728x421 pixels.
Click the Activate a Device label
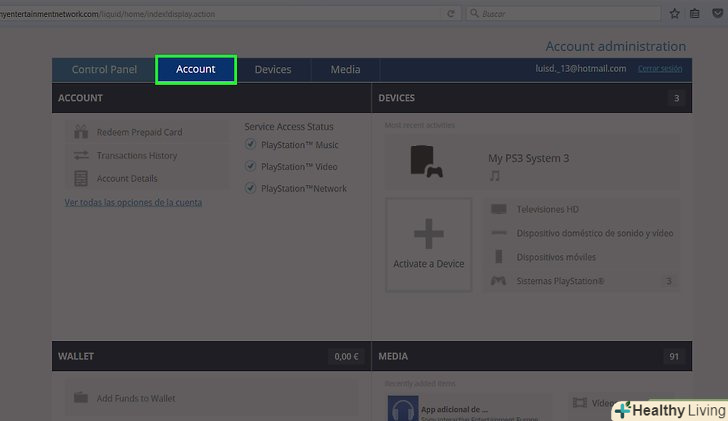pyautogui.click(x=429, y=264)
